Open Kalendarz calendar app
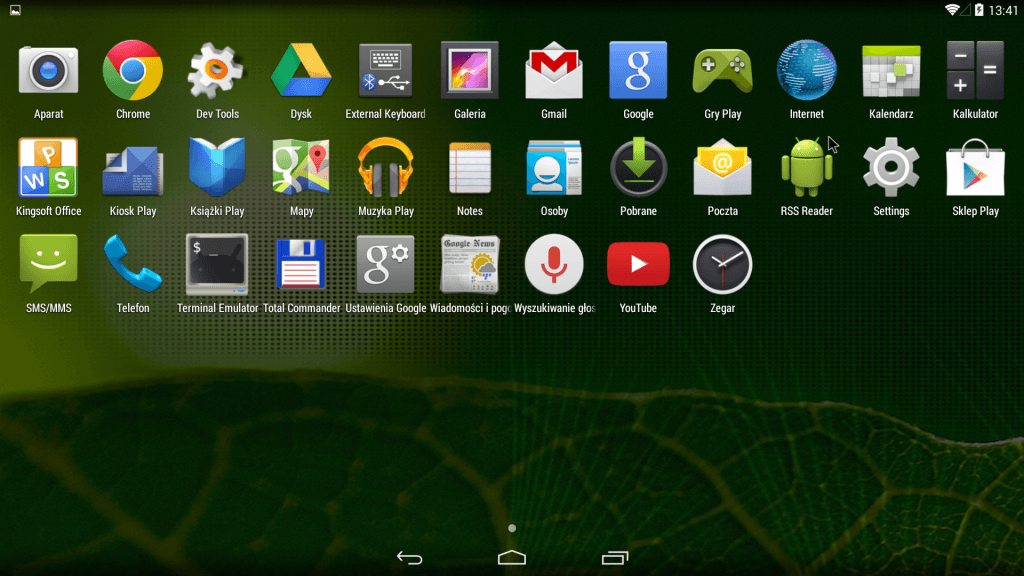The image size is (1024, 576). [891, 71]
